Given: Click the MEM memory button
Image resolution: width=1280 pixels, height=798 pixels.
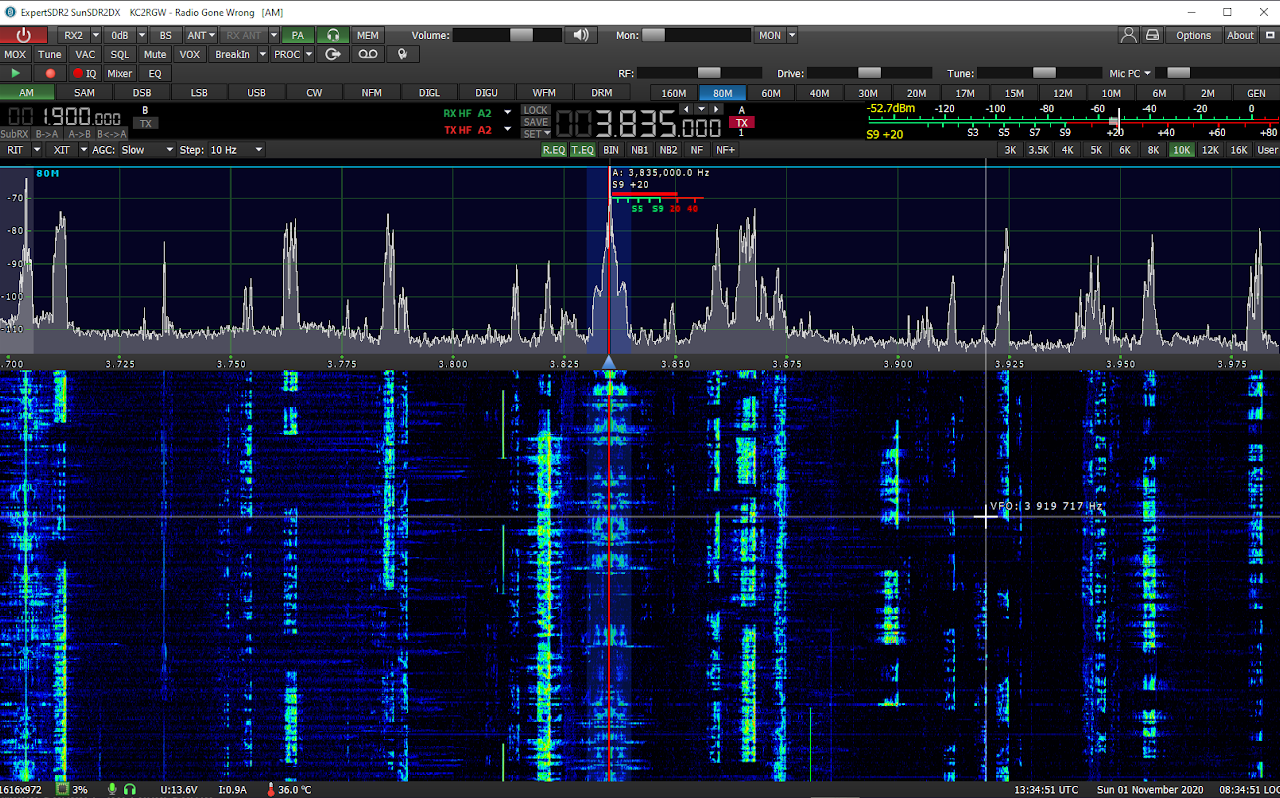Looking at the screenshot, I should [x=368, y=35].
